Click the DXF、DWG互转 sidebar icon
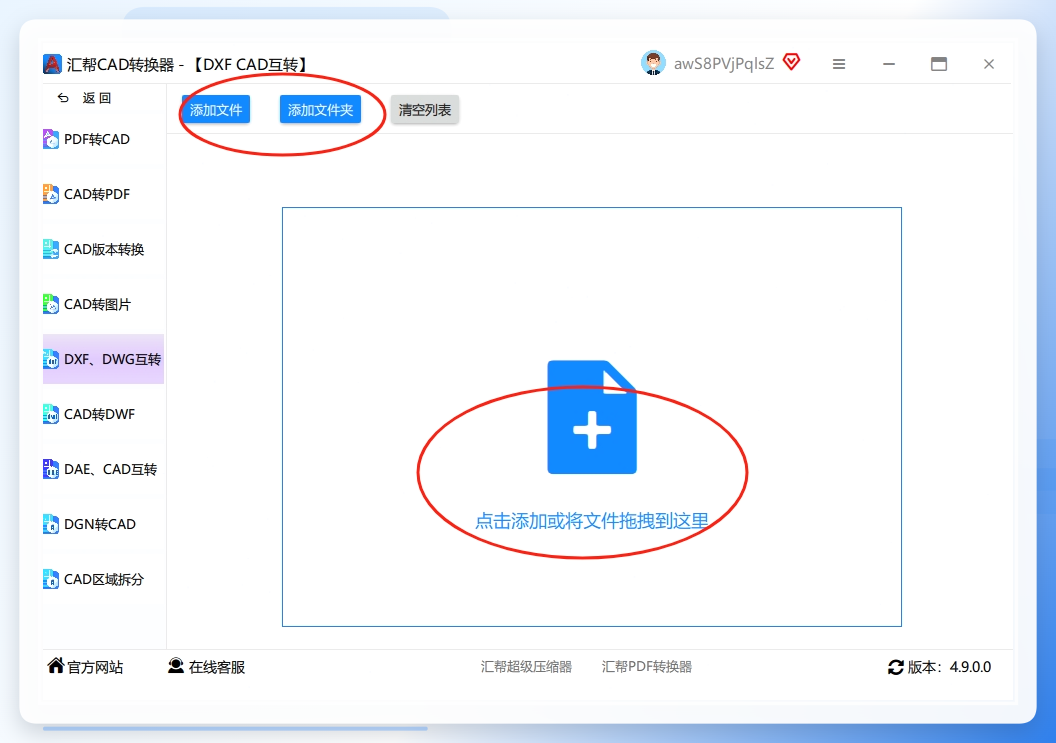 [51, 359]
